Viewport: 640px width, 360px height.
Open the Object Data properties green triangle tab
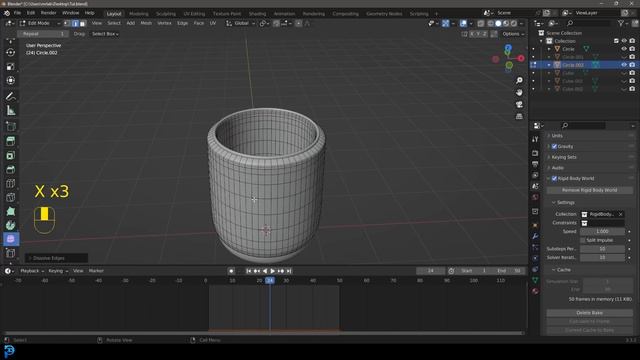535,280
